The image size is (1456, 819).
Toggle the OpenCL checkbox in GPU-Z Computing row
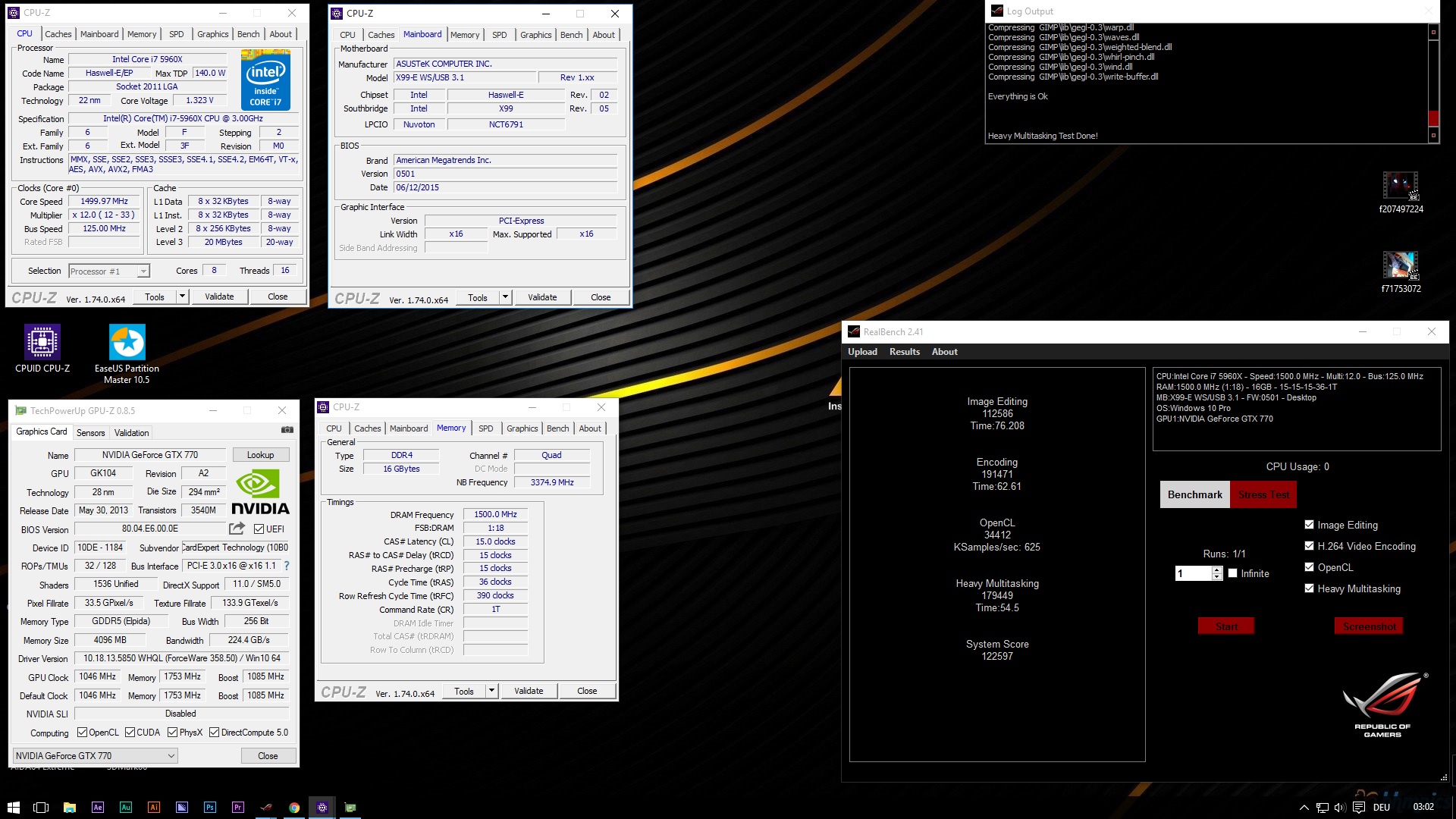pyautogui.click(x=83, y=733)
